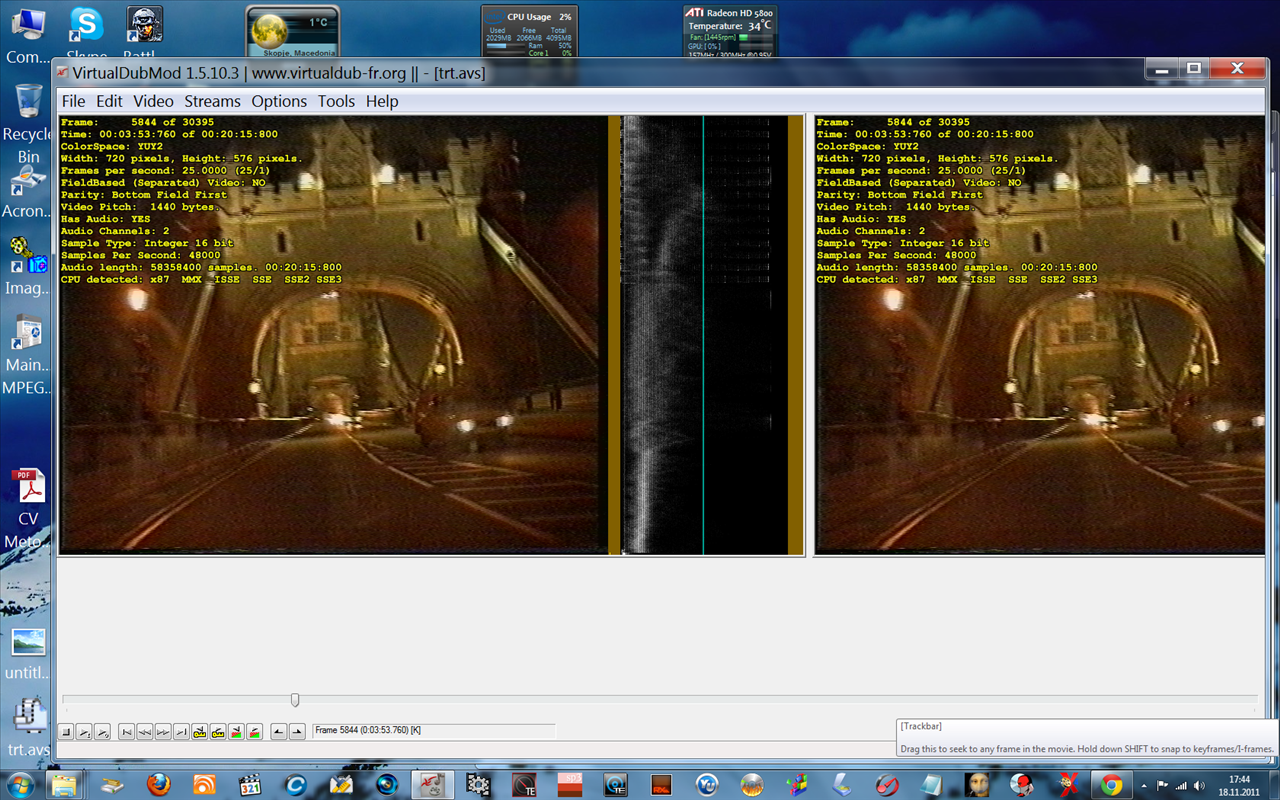Click the seek trackbar slider handle
Screen dimensions: 1280x800
[295, 700]
